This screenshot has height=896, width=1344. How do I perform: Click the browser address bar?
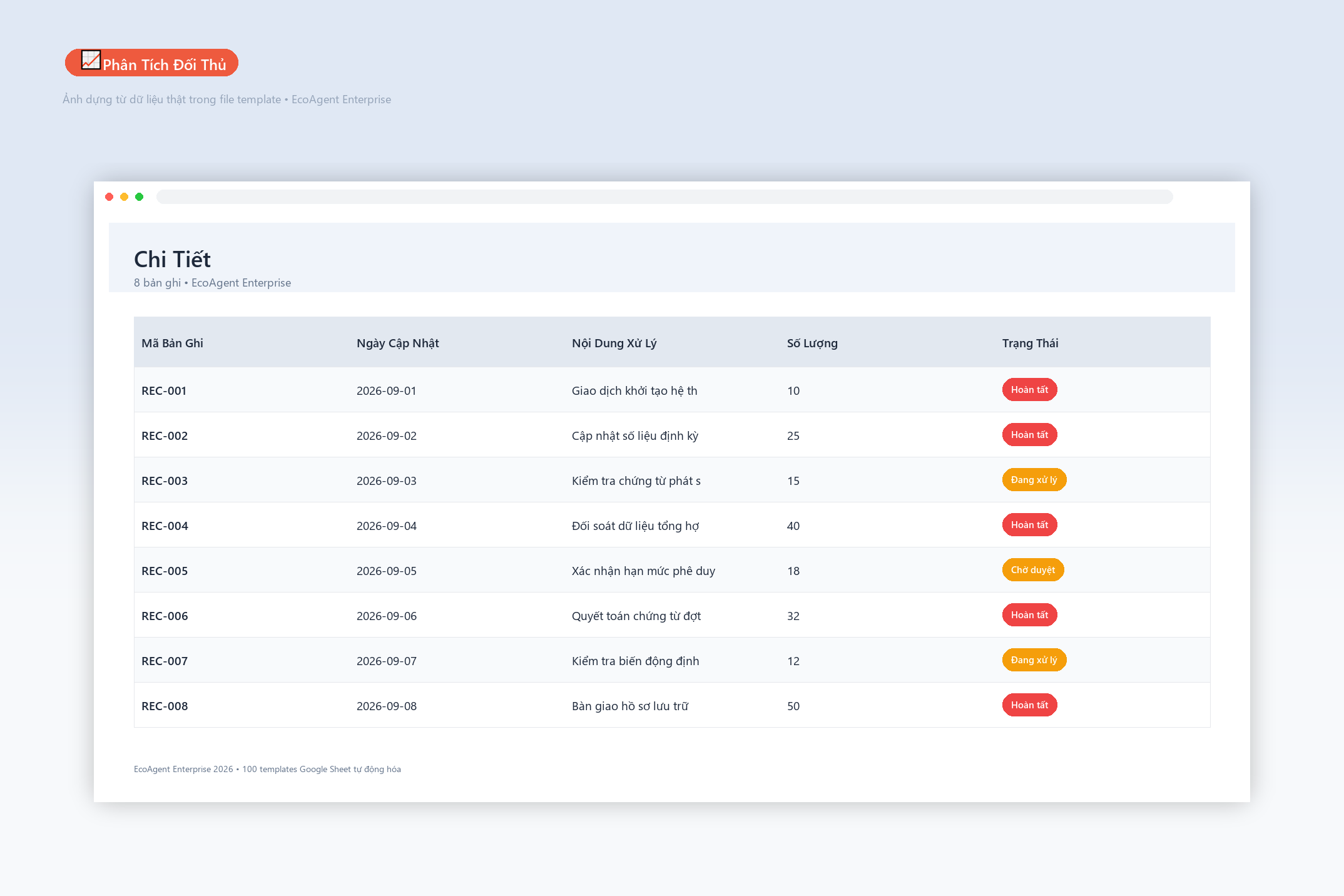click(664, 196)
